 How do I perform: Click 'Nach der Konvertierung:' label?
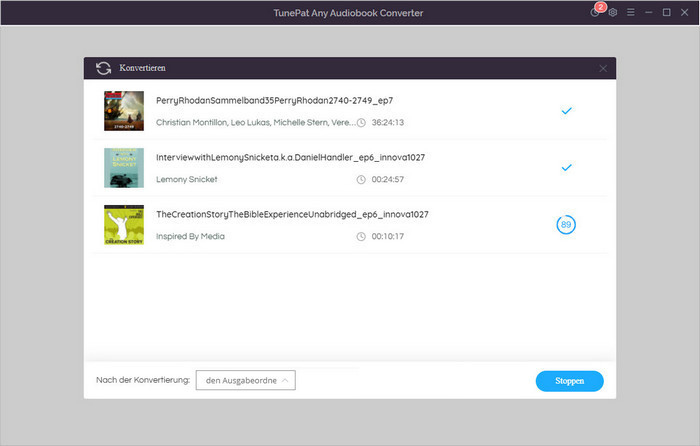[x=143, y=380]
